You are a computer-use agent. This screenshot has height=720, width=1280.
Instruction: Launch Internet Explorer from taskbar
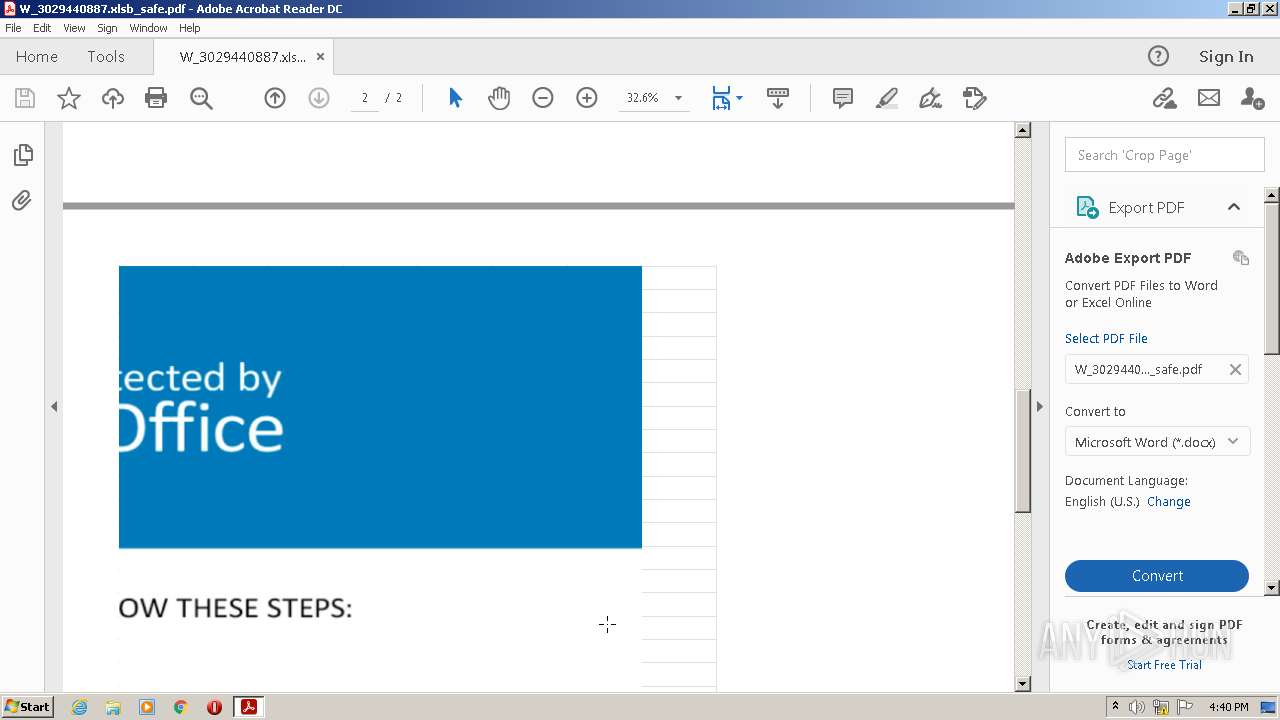coord(79,707)
